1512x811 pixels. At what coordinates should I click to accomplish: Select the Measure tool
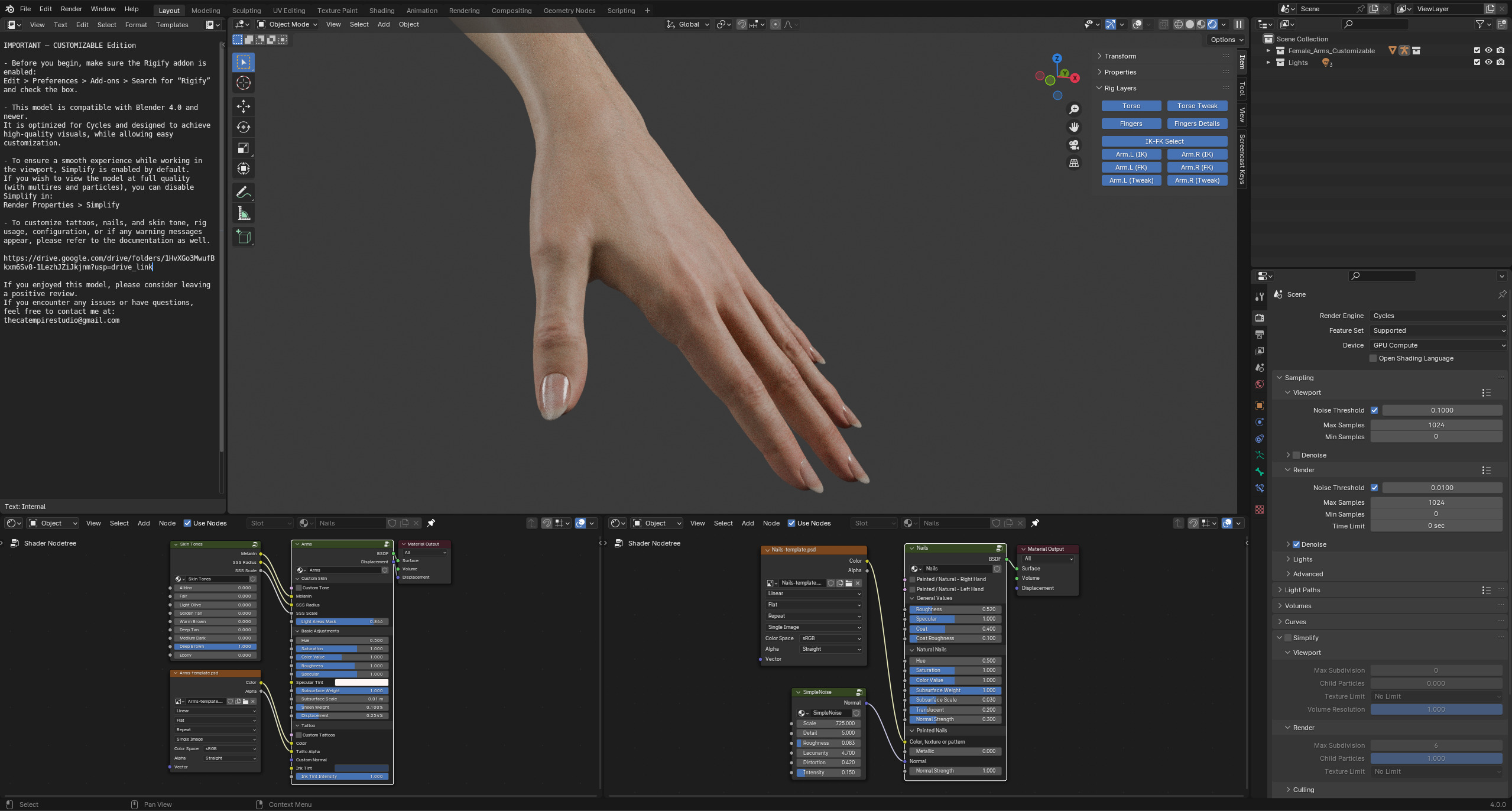[244, 213]
